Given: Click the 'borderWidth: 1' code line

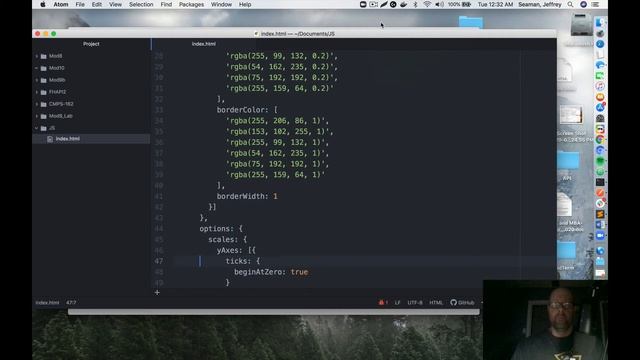Looking at the screenshot, I should point(247,196).
